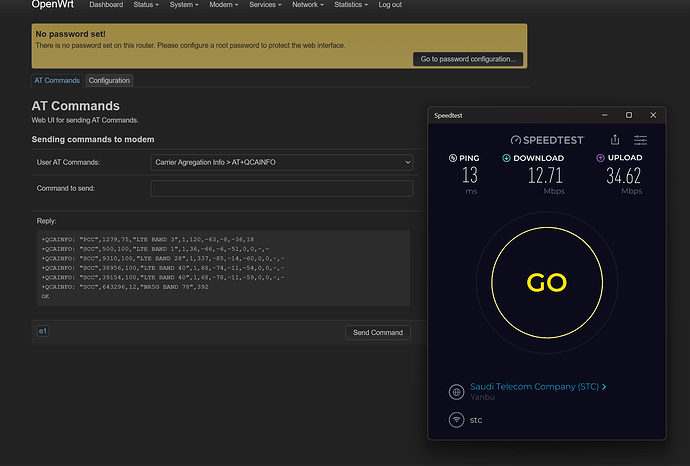Expand the Services menu
This screenshot has width=690, height=466.
click(x=265, y=5)
